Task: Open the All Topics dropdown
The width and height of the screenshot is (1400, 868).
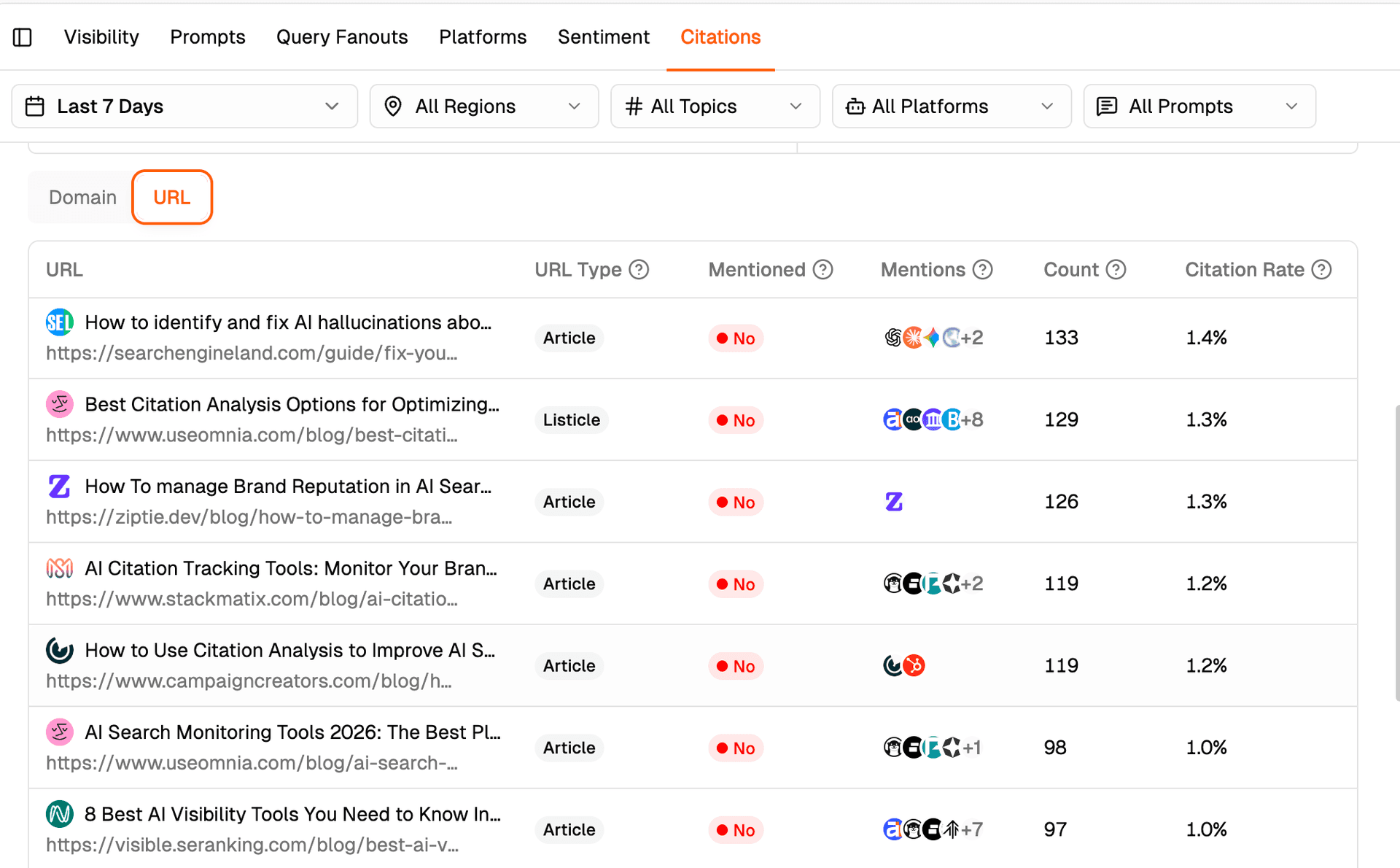Action: [x=715, y=106]
